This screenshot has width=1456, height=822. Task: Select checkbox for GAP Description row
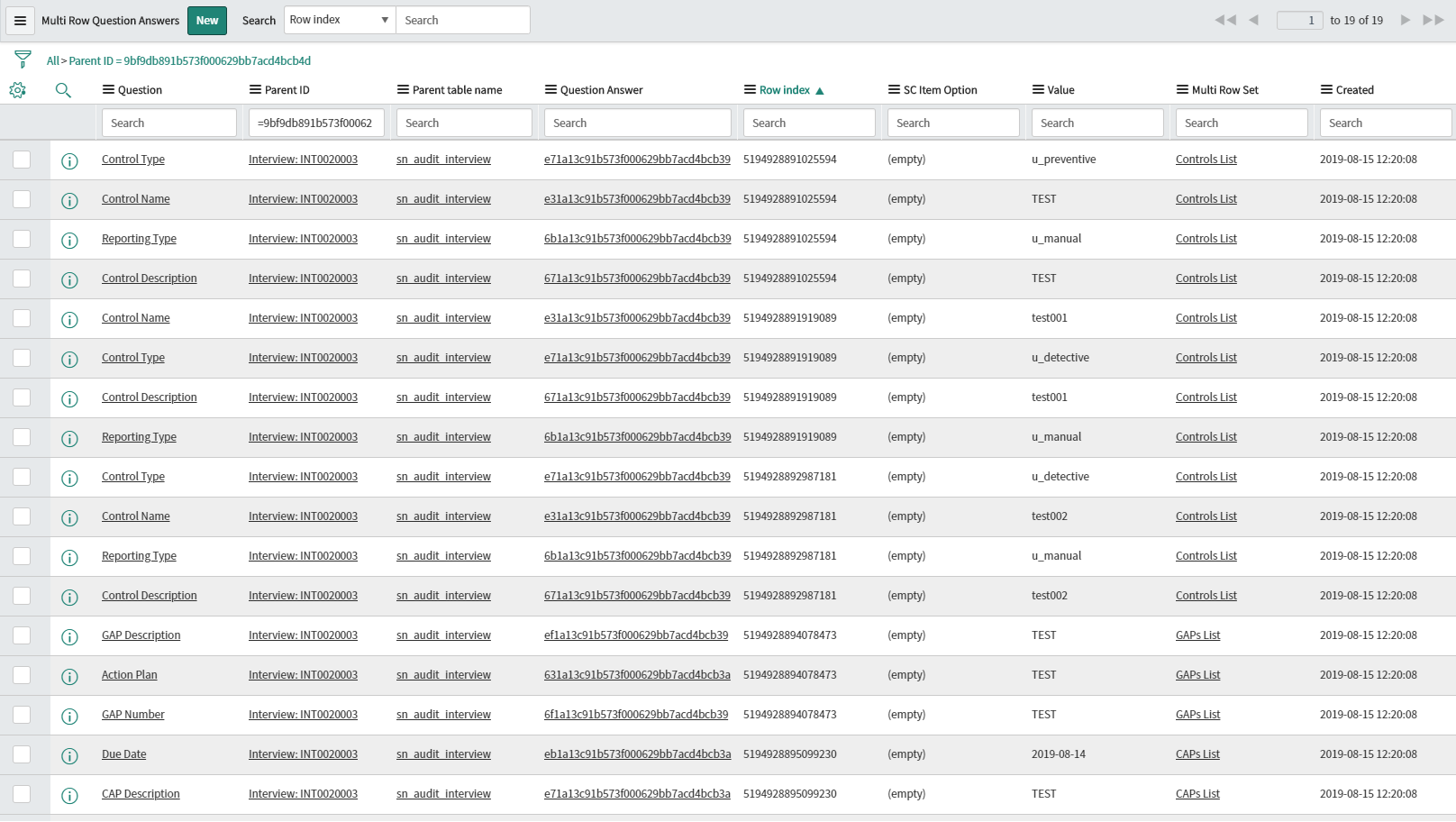click(22, 635)
